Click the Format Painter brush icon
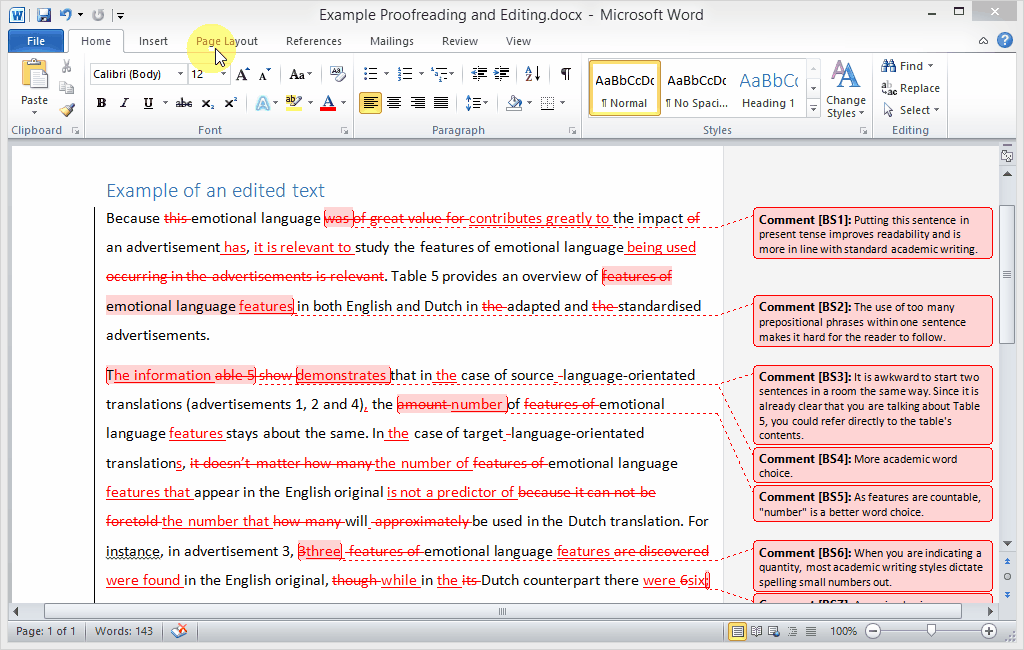 pyautogui.click(x=67, y=110)
